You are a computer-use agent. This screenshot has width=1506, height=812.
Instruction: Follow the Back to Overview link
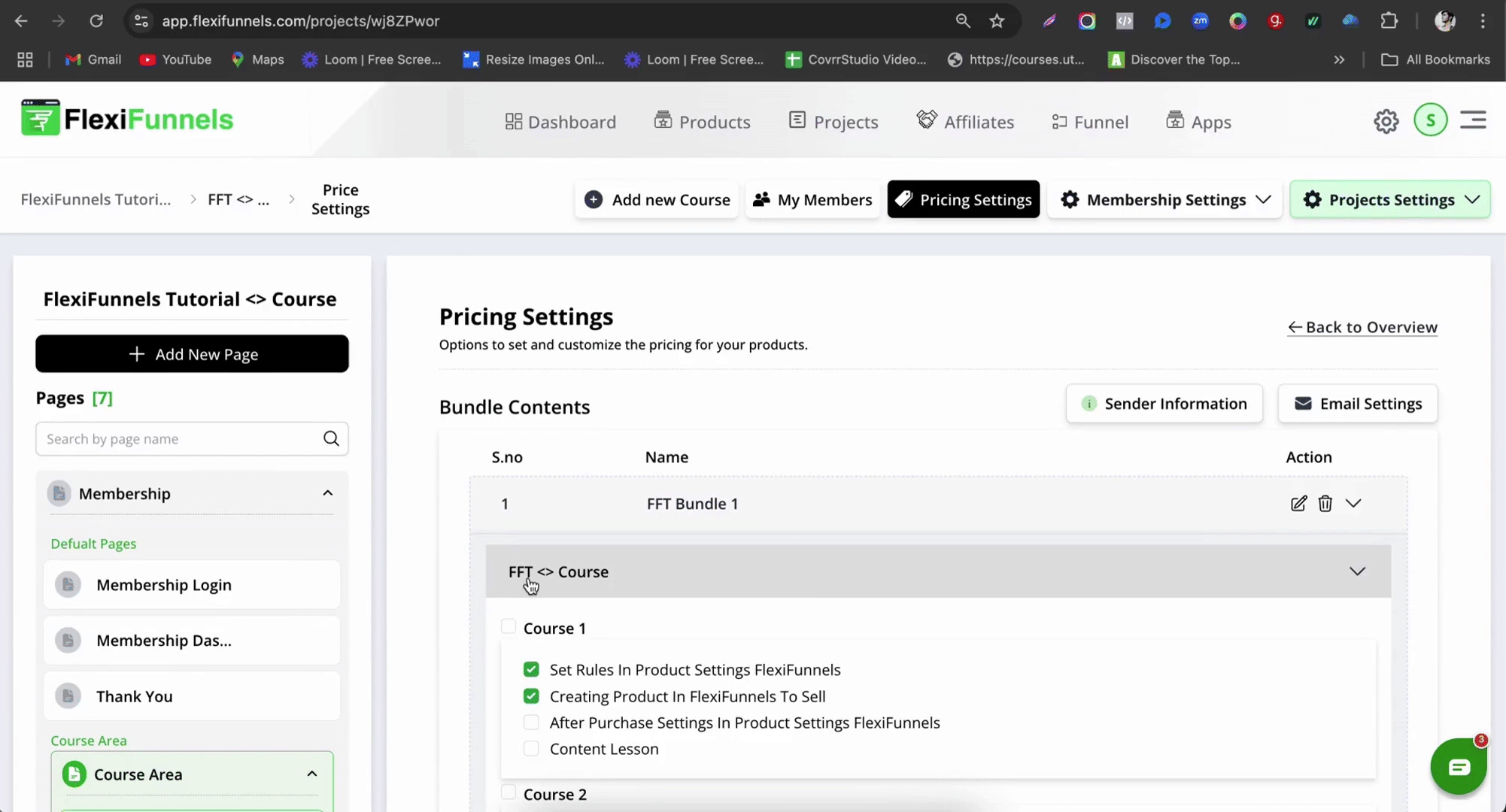[1362, 327]
